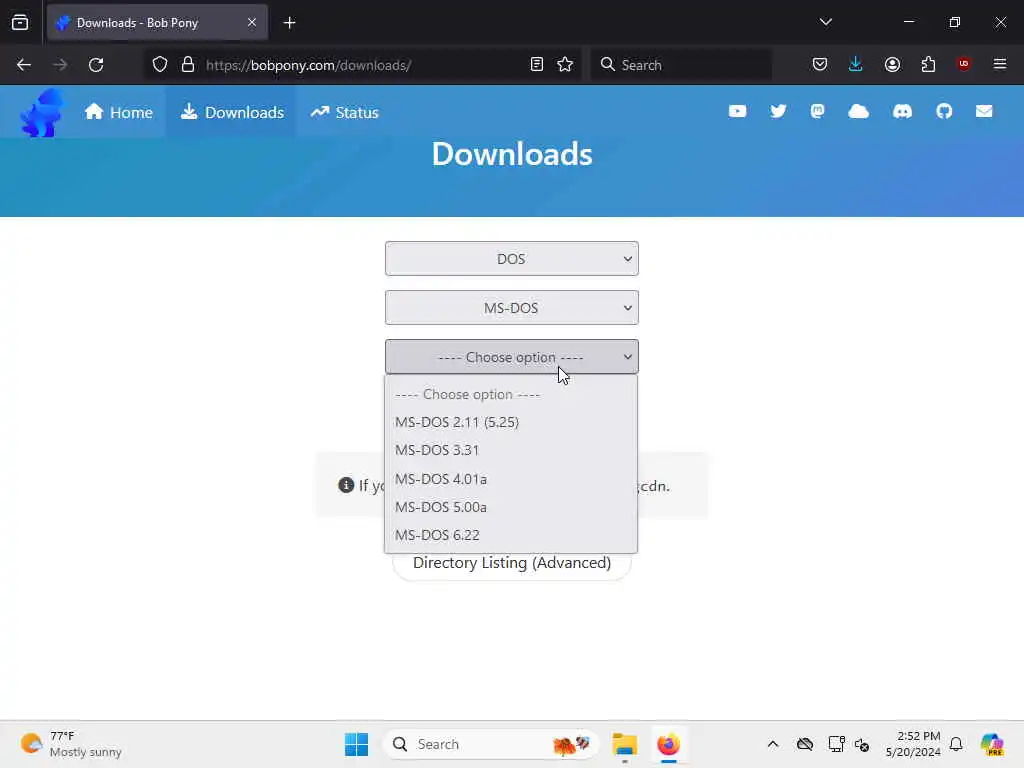Select the Downloads - Bob Pony tab
The image size is (1024, 768).
point(157,23)
